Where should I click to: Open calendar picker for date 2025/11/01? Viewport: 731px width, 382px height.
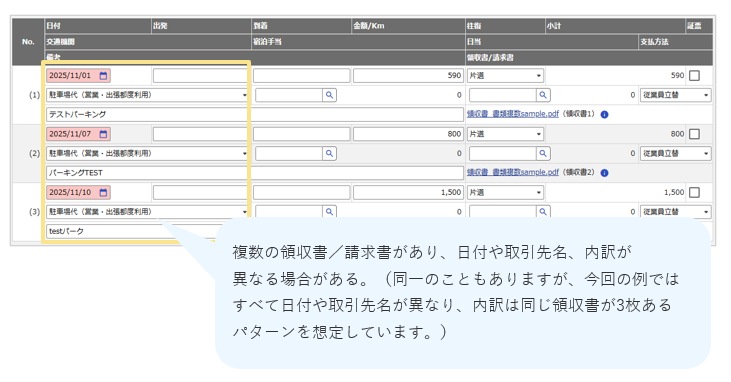click(x=103, y=76)
